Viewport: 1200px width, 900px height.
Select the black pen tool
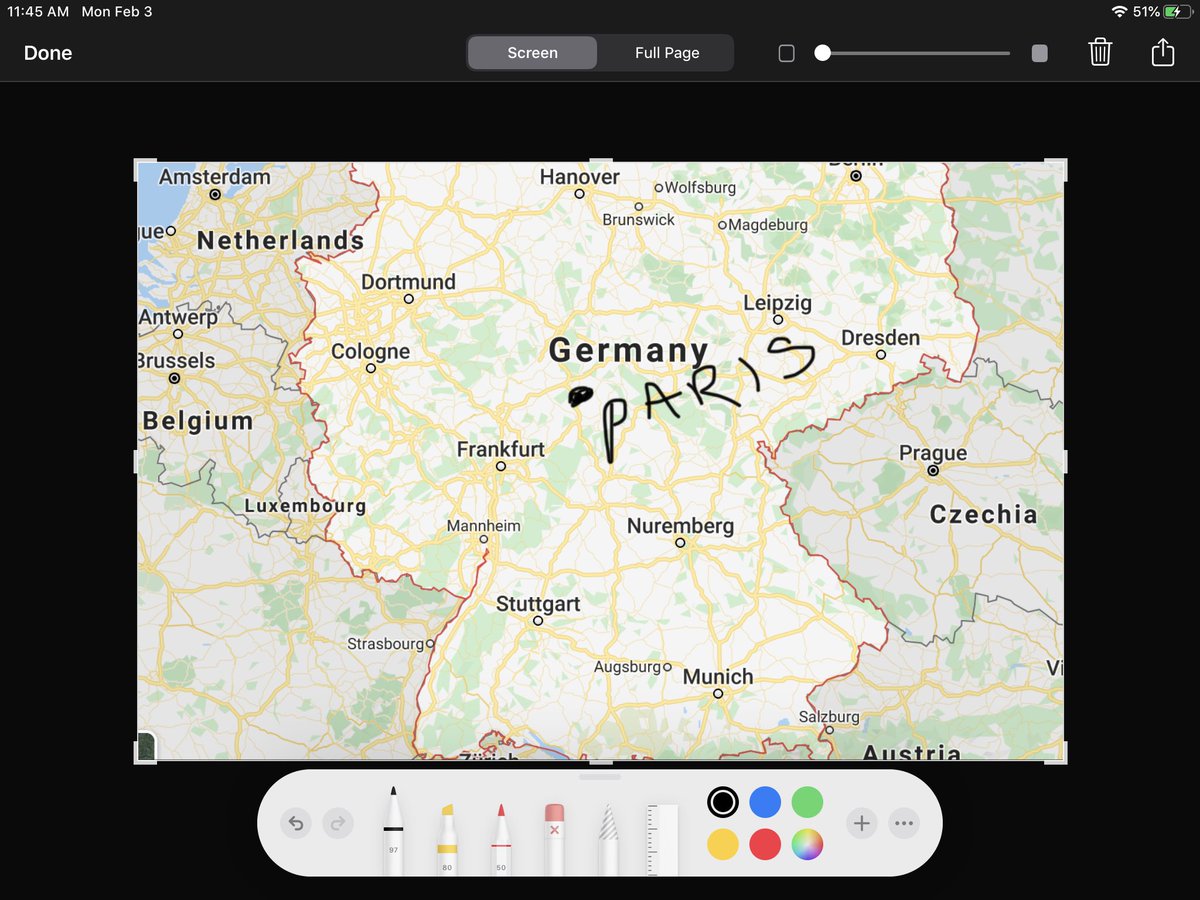[393, 830]
